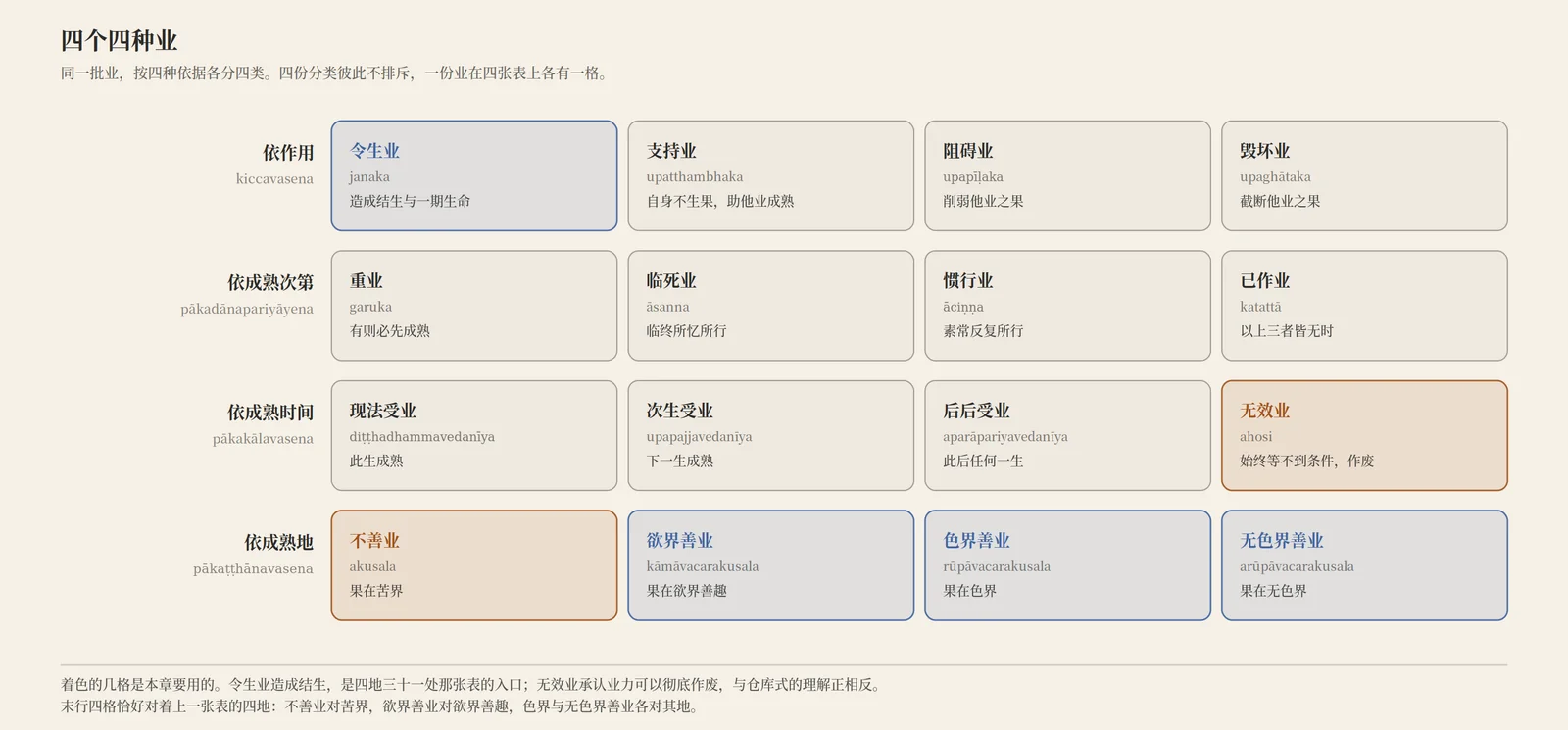This screenshot has height=730, width=1568.
Task: Click the text 果在苦界
Action: click(376, 591)
